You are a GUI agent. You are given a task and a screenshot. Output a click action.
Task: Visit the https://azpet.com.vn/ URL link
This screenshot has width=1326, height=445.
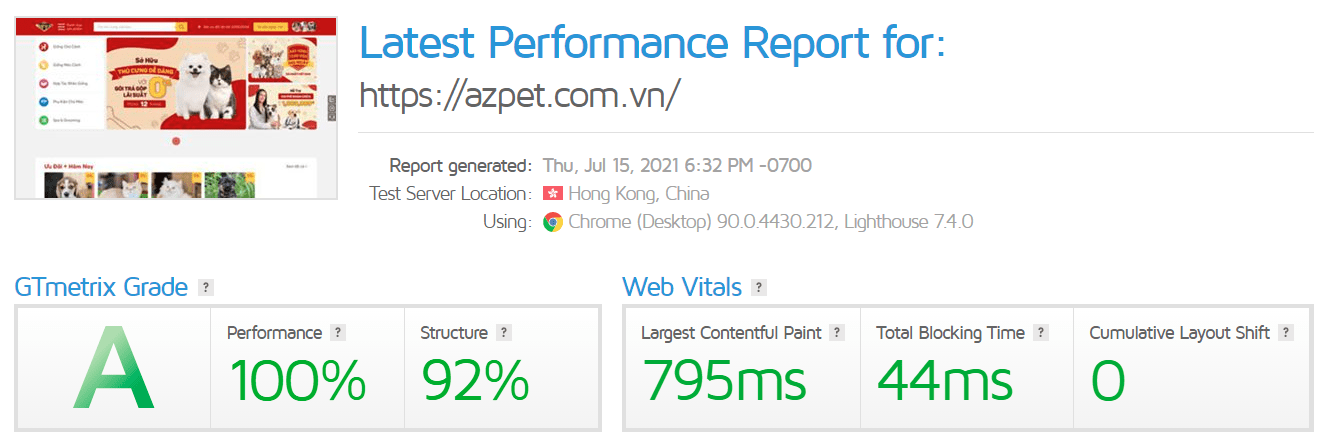(520, 95)
